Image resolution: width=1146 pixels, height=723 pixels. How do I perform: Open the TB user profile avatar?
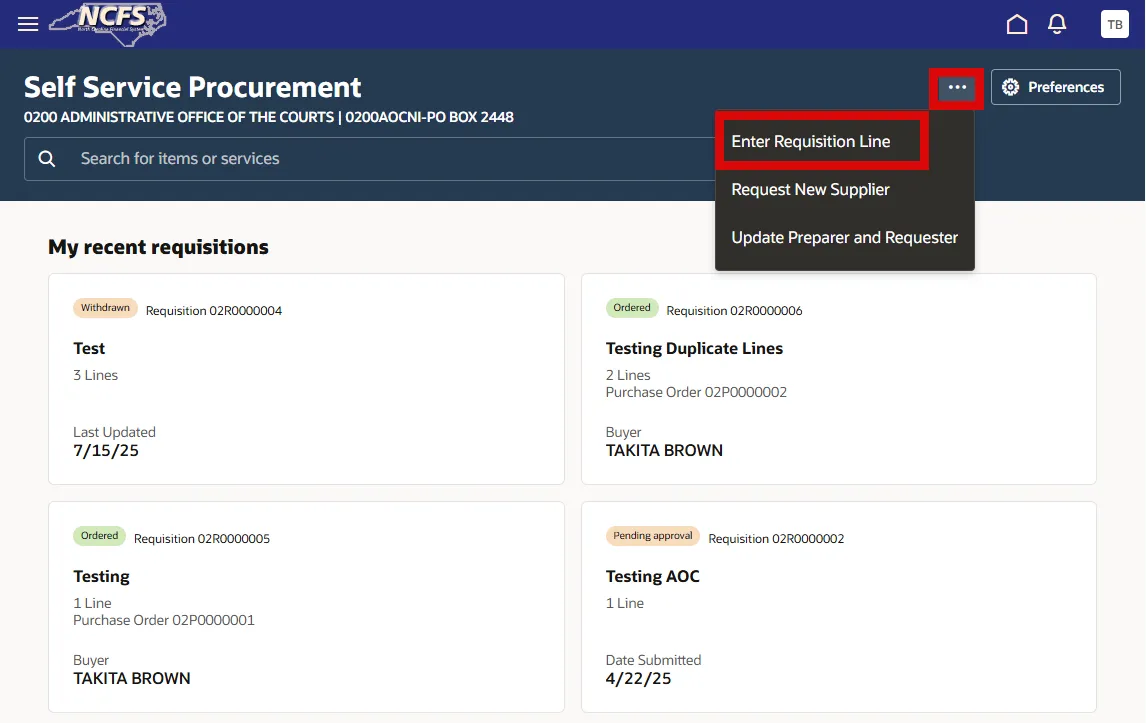[1114, 24]
